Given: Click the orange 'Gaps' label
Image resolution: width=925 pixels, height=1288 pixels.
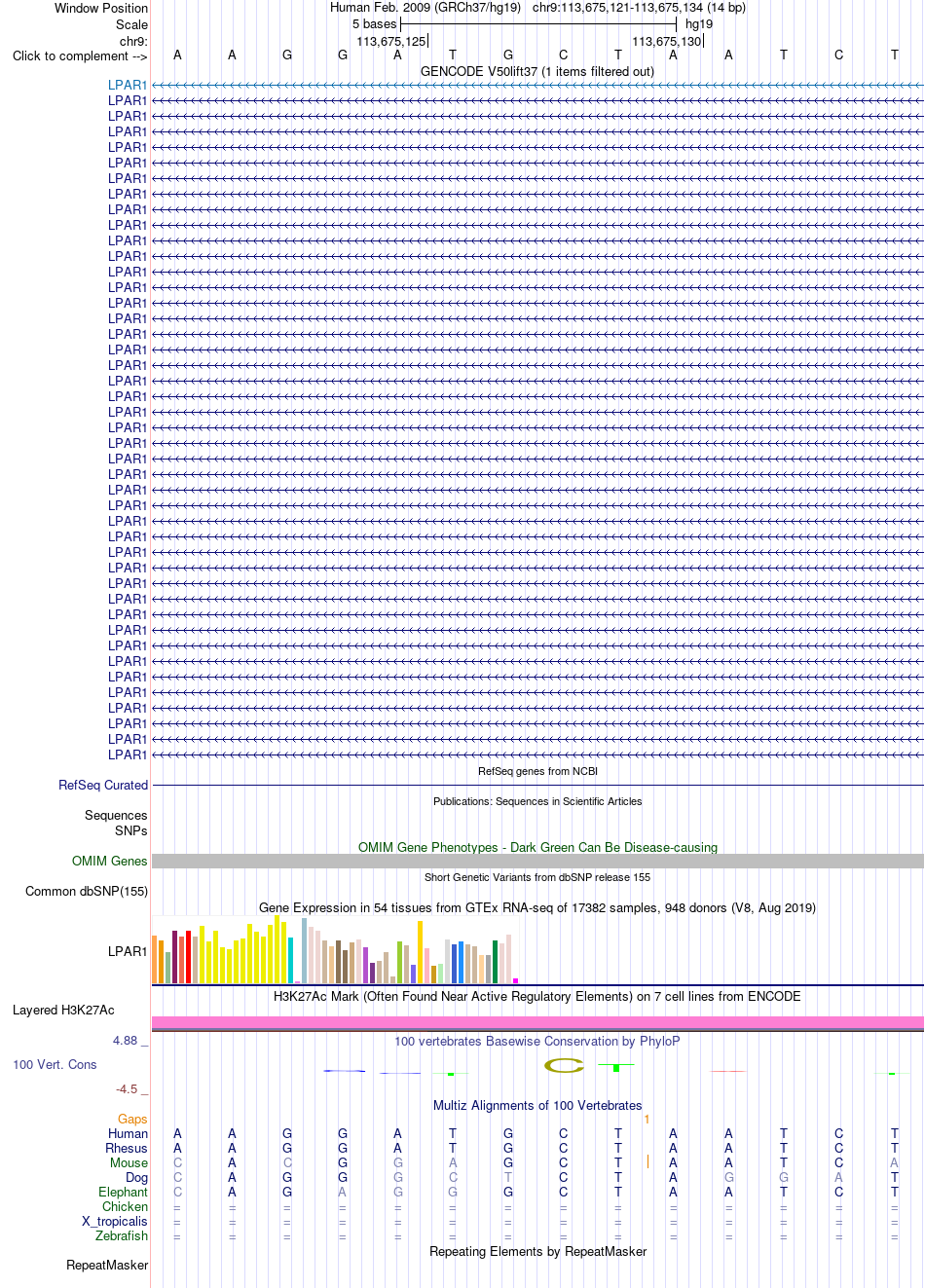Looking at the screenshot, I should point(132,1119).
